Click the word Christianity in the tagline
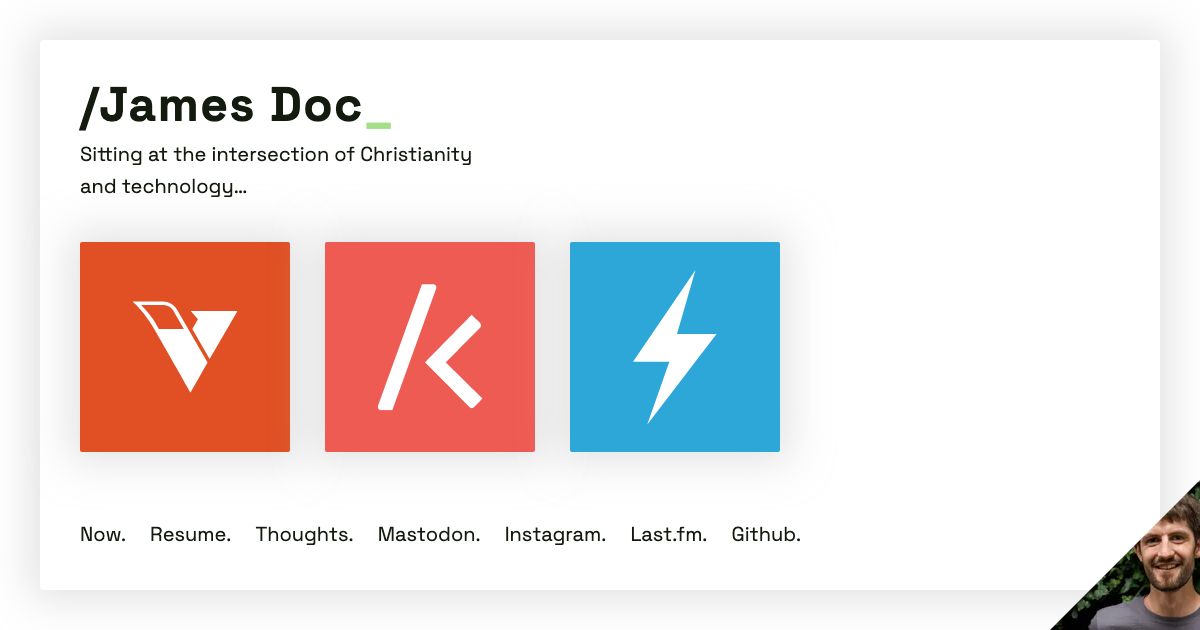The height and width of the screenshot is (630, 1200). (415, 155)
